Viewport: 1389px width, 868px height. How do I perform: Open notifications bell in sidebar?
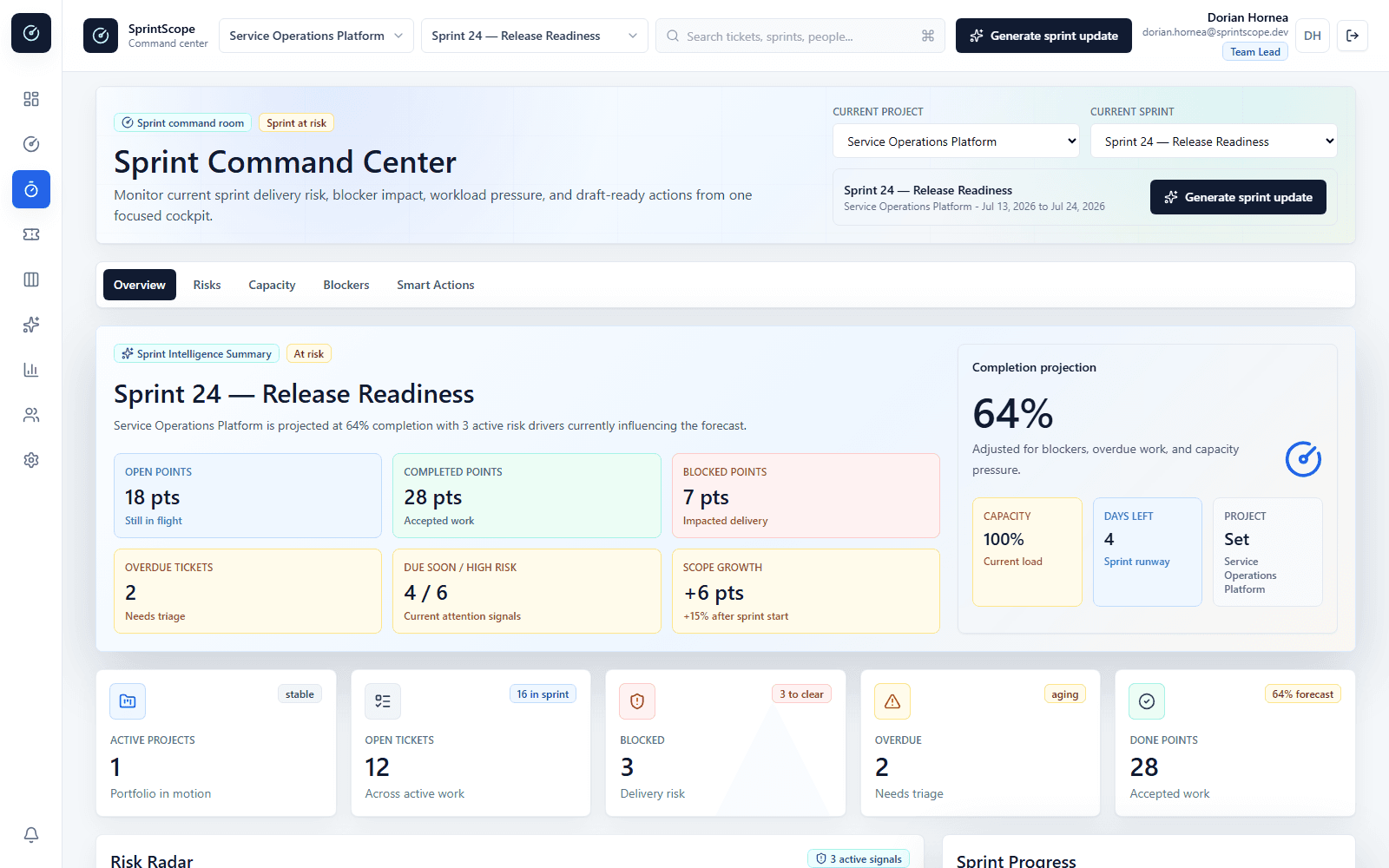[x=31, y=835]
